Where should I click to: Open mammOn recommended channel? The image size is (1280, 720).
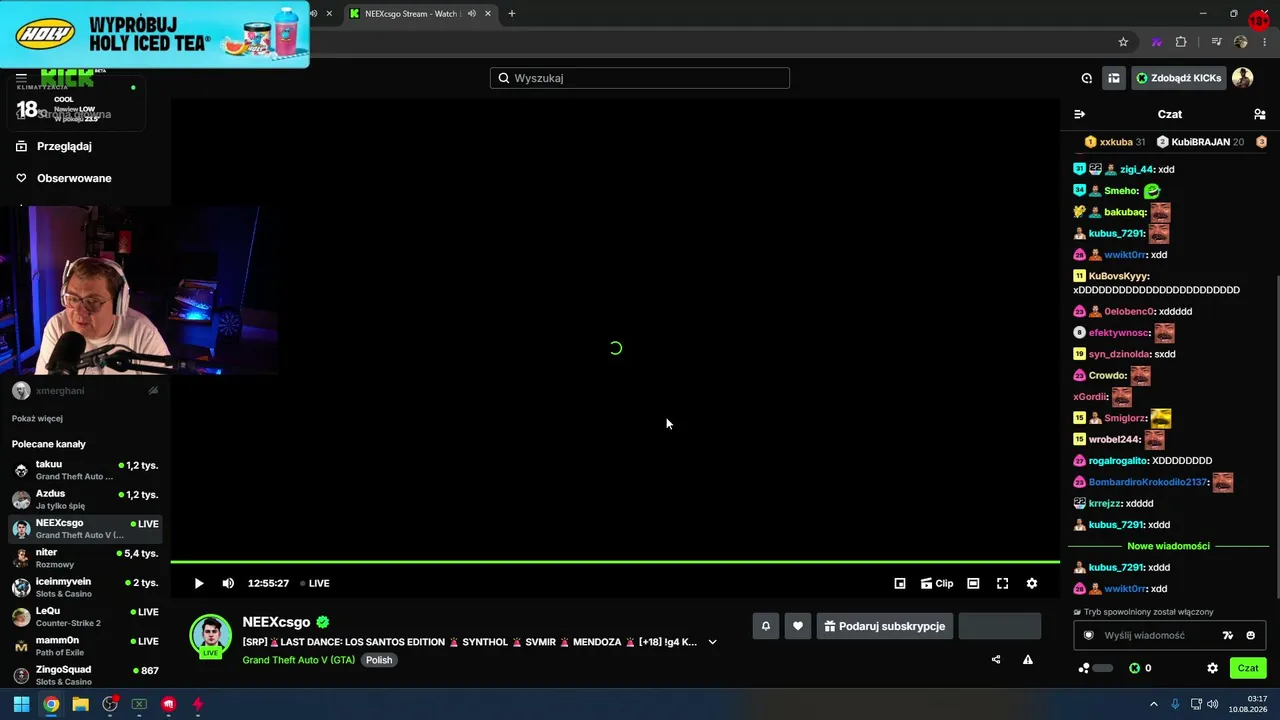(x=85, y=646)
